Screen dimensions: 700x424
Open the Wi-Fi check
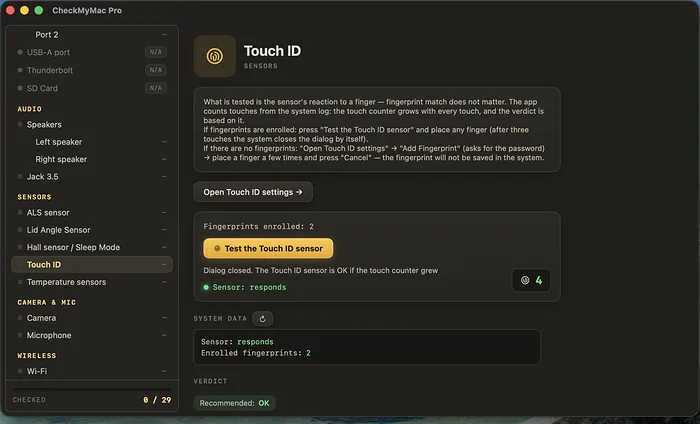pos(92,371)
